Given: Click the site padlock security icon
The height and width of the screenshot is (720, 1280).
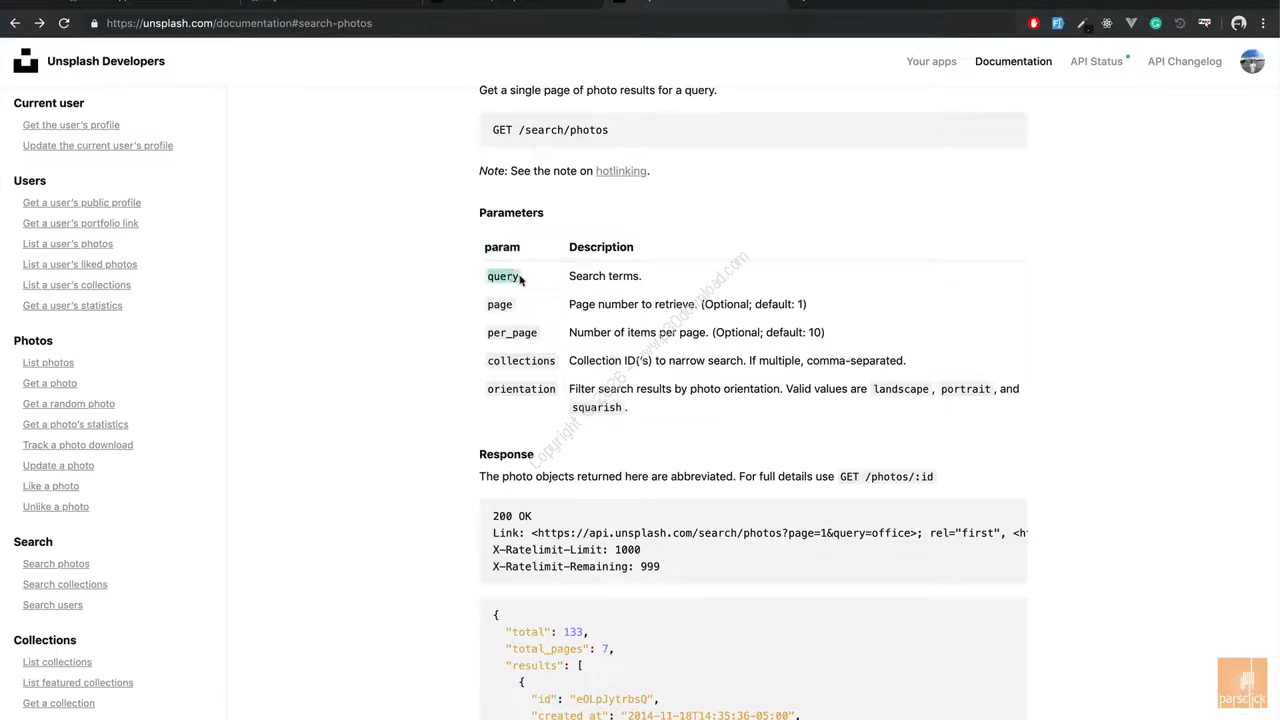Looking at the screenshot, I should [94, 23].
